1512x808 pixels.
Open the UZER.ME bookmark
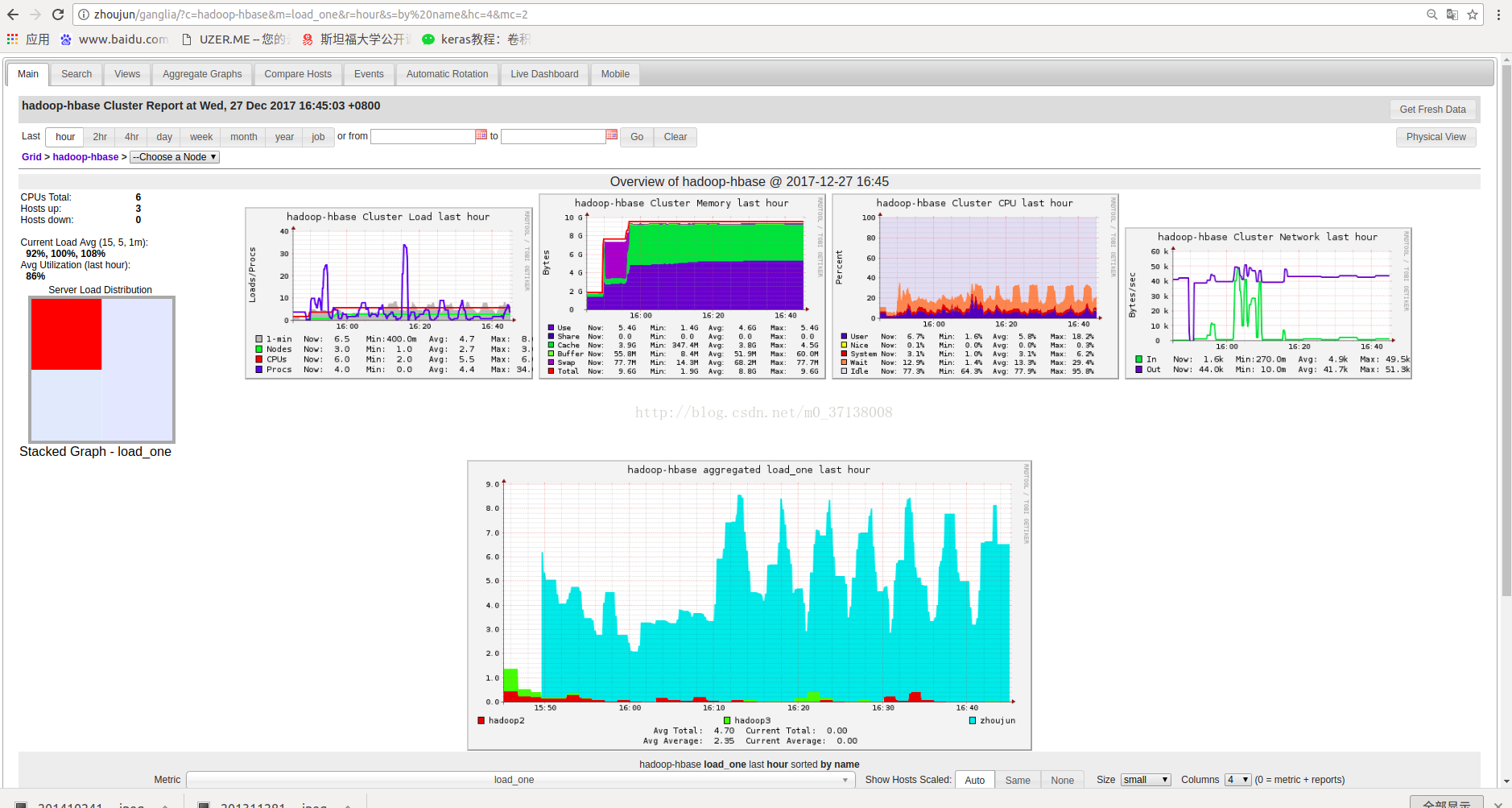tap(234, 39)
